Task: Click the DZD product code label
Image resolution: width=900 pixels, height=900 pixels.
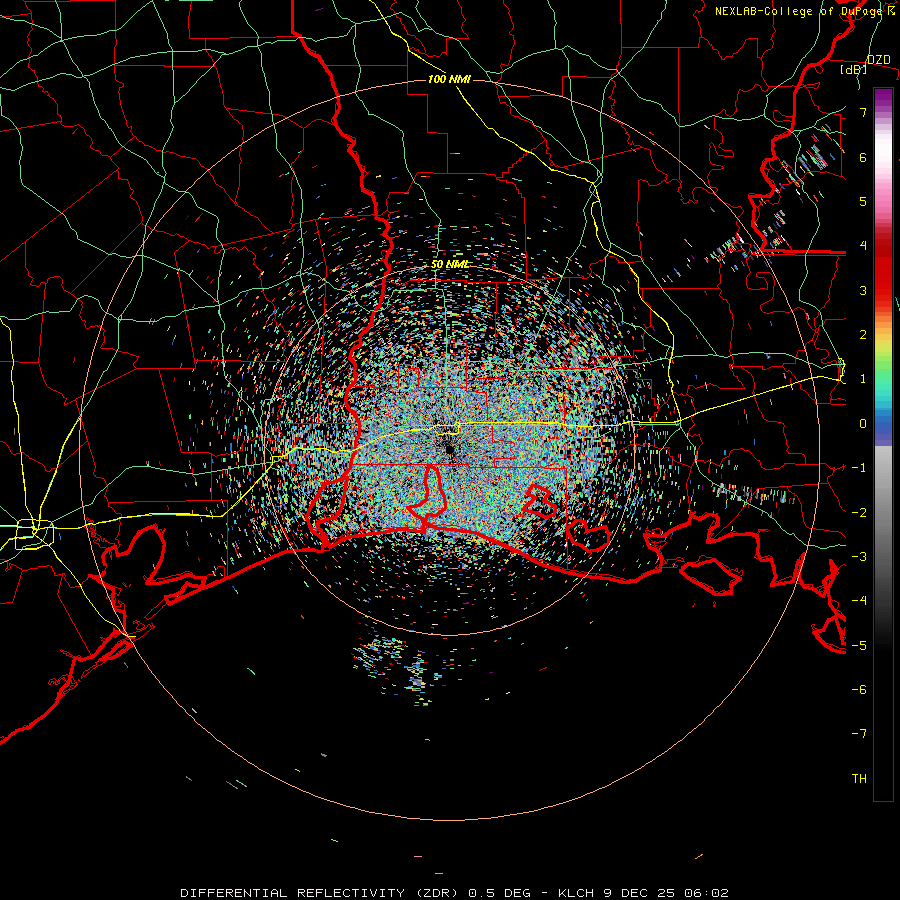Action: (879, 60)
